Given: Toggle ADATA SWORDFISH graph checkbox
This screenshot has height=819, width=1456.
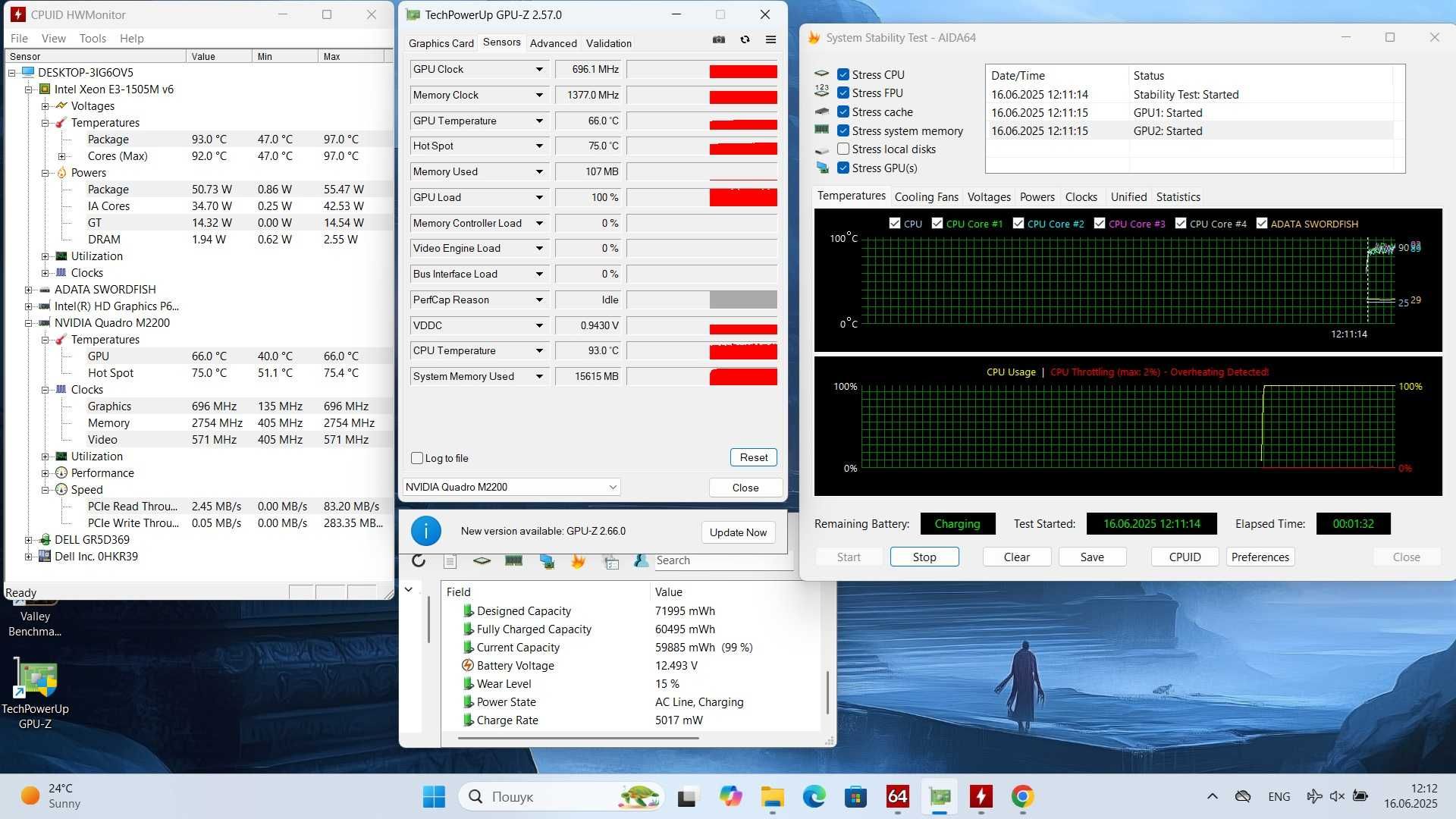Looking at the screenshot, I should pyautogui.click(x=1262, y=224).
